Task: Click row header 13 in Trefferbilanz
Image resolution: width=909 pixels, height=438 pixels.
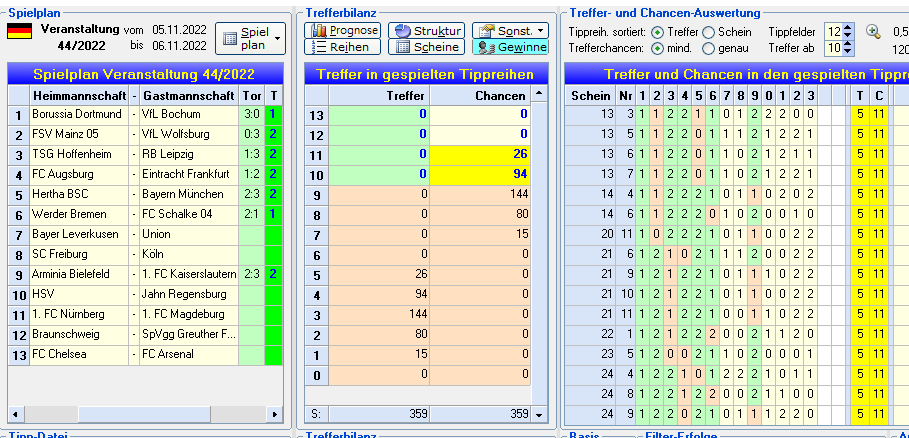Action: pos(317,115)
